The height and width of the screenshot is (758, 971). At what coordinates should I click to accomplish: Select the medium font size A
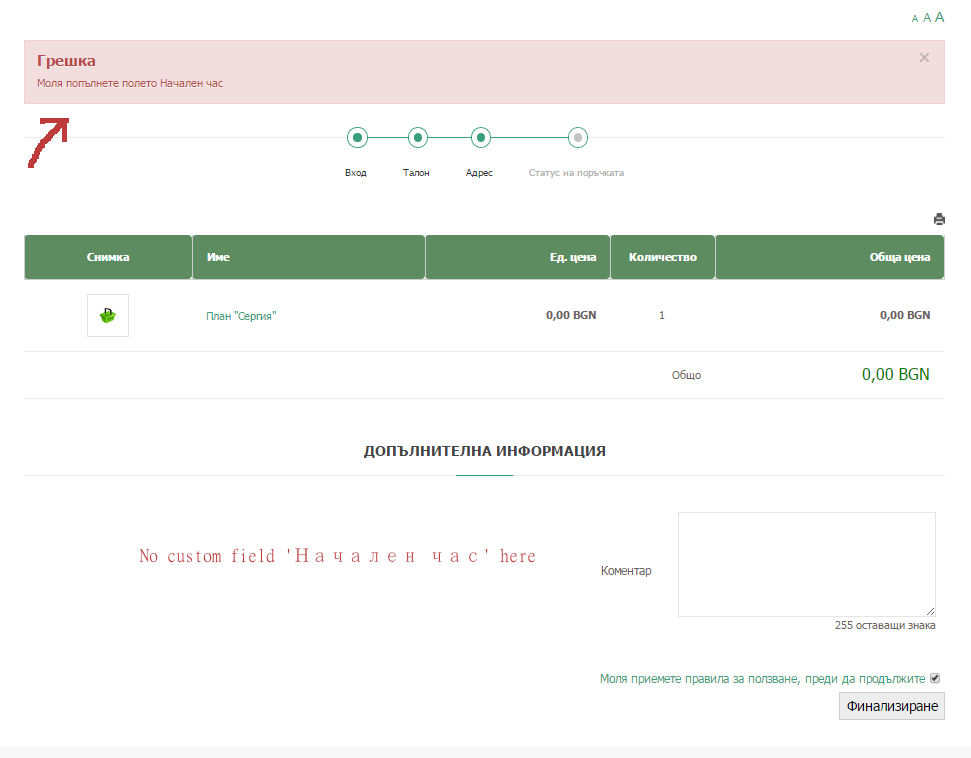point(926,18)
